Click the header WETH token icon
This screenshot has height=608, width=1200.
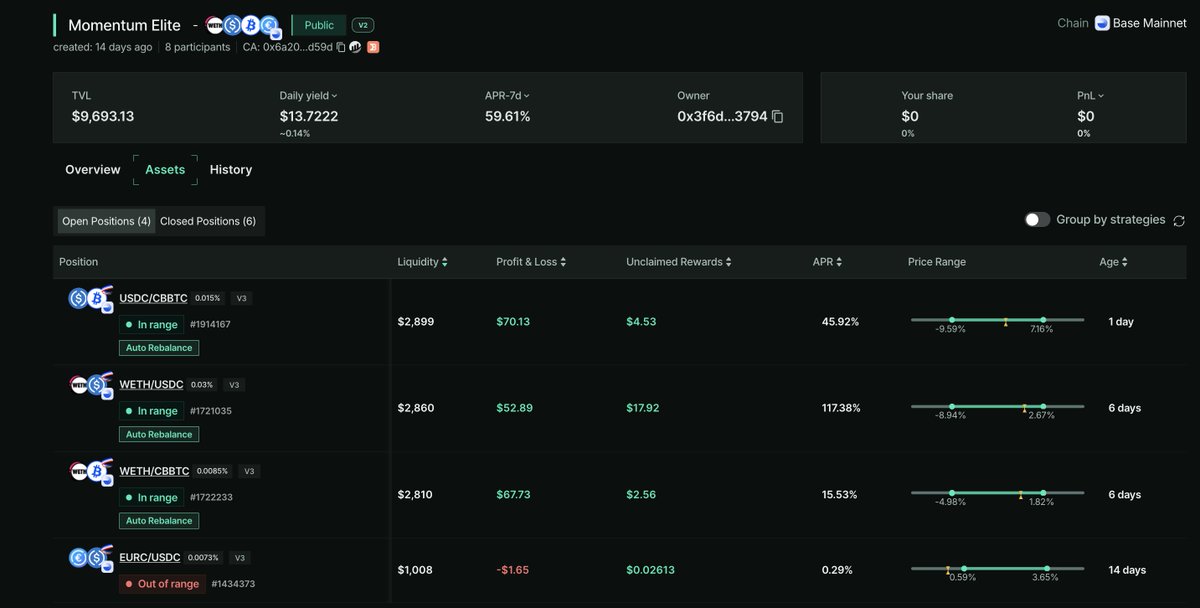(214, 25)
